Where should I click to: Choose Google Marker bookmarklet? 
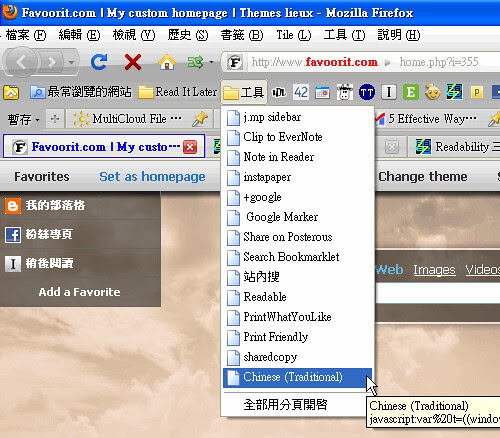pos(298,217)
